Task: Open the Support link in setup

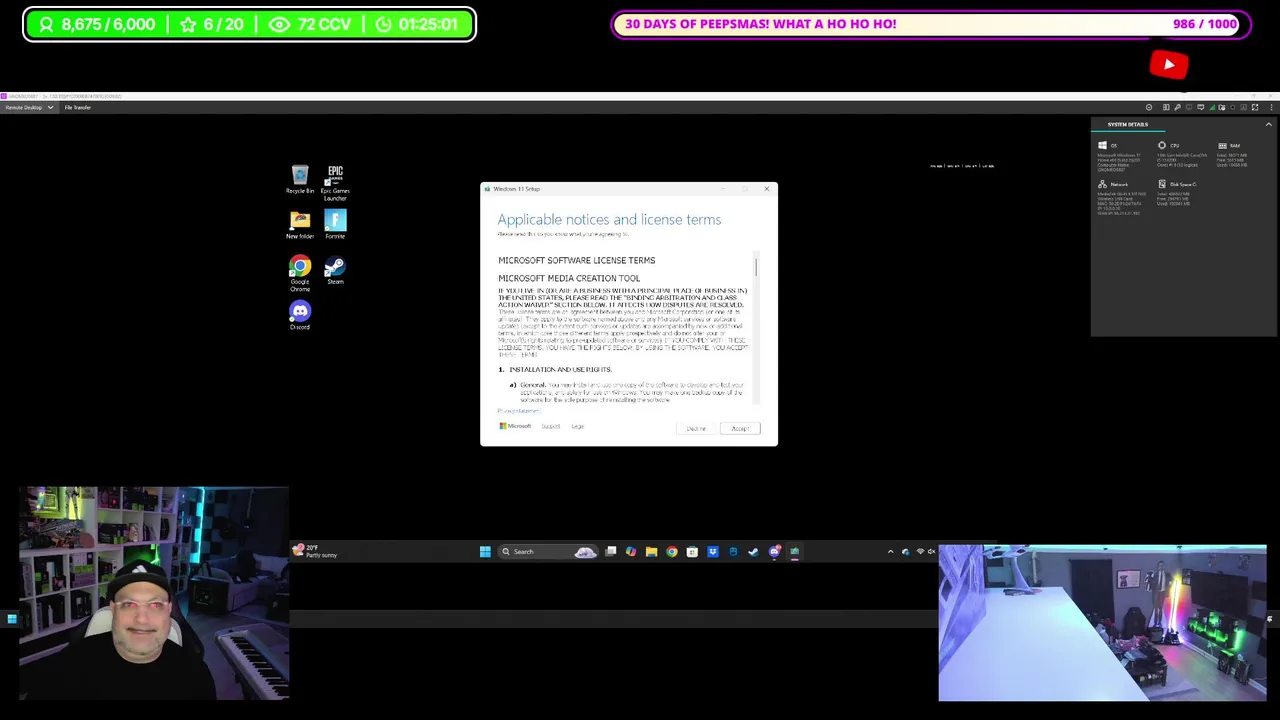Action: point(551,427)
